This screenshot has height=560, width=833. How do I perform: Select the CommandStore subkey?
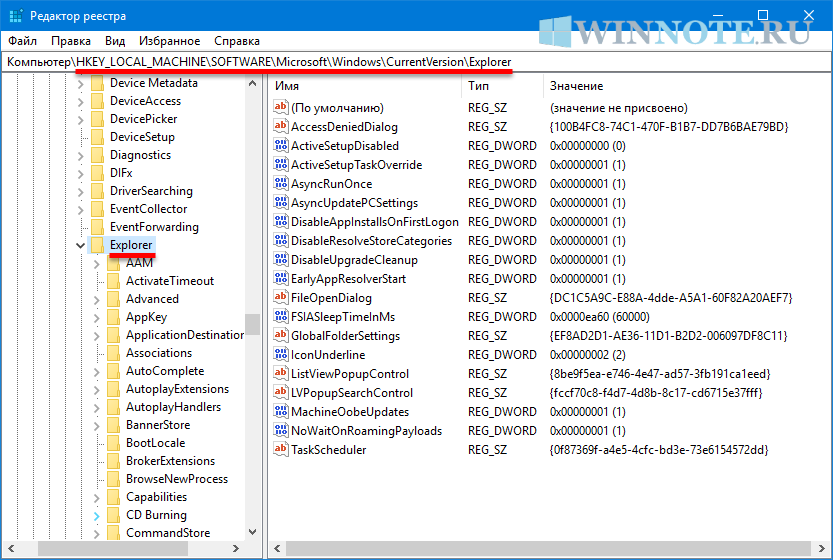168,533
